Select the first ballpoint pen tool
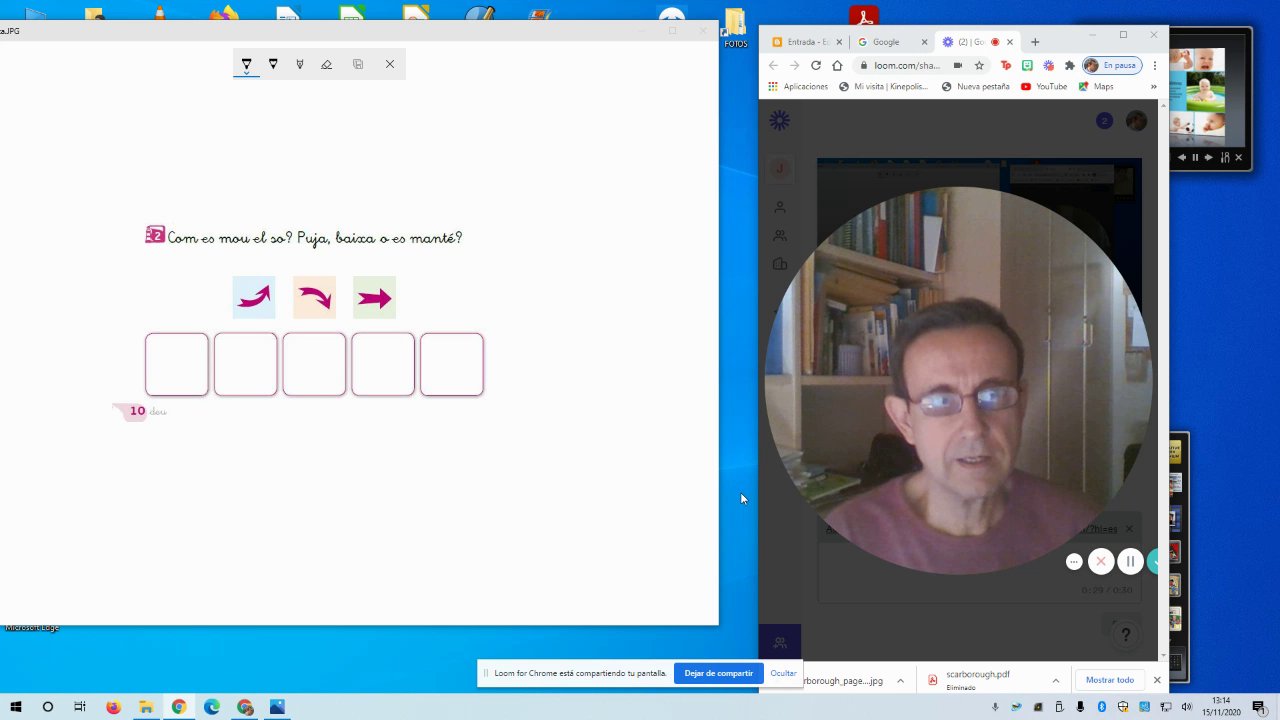1280x720 pixels. pyautogui.click(x=246, y=64)
